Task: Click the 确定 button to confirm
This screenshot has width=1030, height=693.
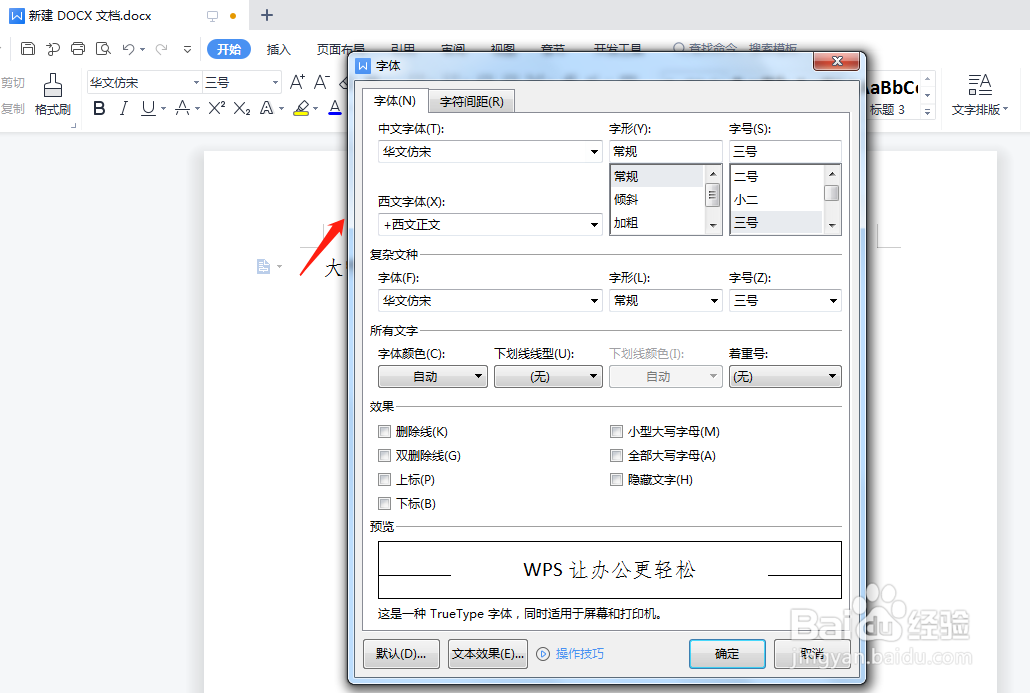Action: 727,654
